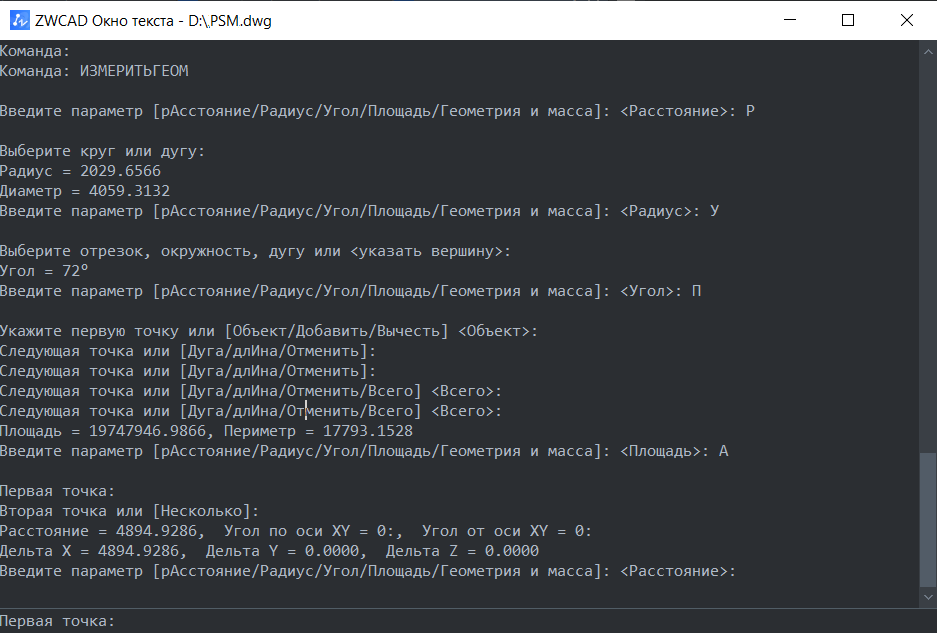Click the "Вторая точка или [Несколько]:" line
The image size is (937, 633).
pyautogui.click(x=129, y=511)
